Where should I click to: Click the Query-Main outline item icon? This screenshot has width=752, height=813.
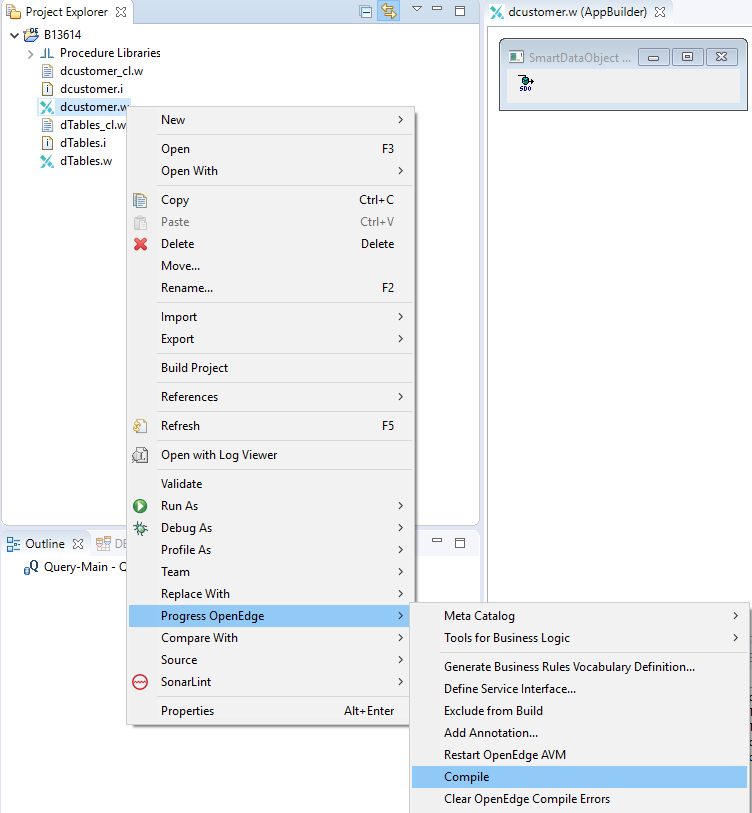(31, 567)
